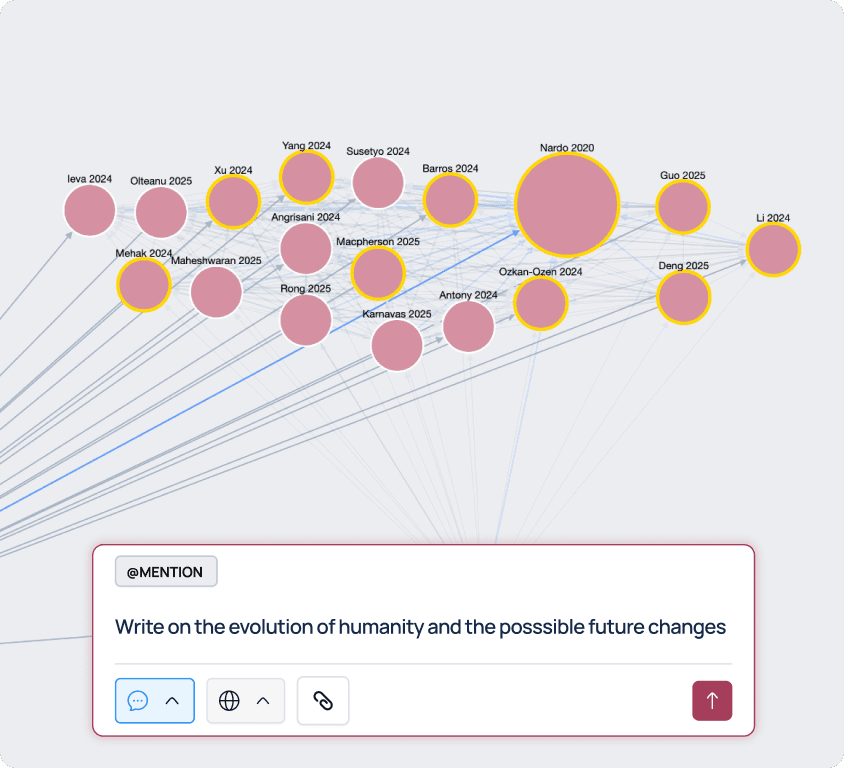Screen dimensions: 844x768
Task: Click the Guo 2025 node
Action: (683, 207)
